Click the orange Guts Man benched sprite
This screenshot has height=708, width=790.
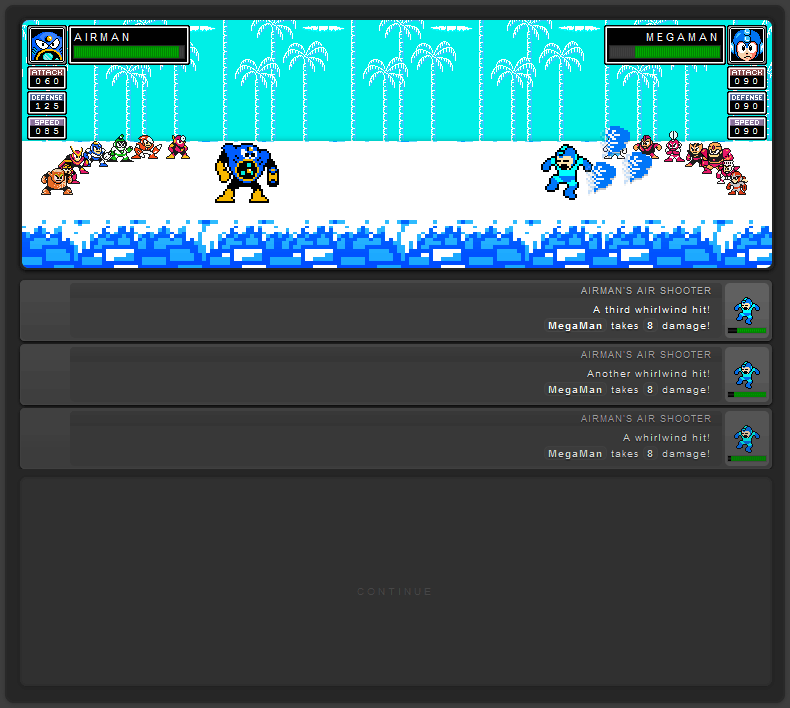pyautogui.click(x=56, y=181)
